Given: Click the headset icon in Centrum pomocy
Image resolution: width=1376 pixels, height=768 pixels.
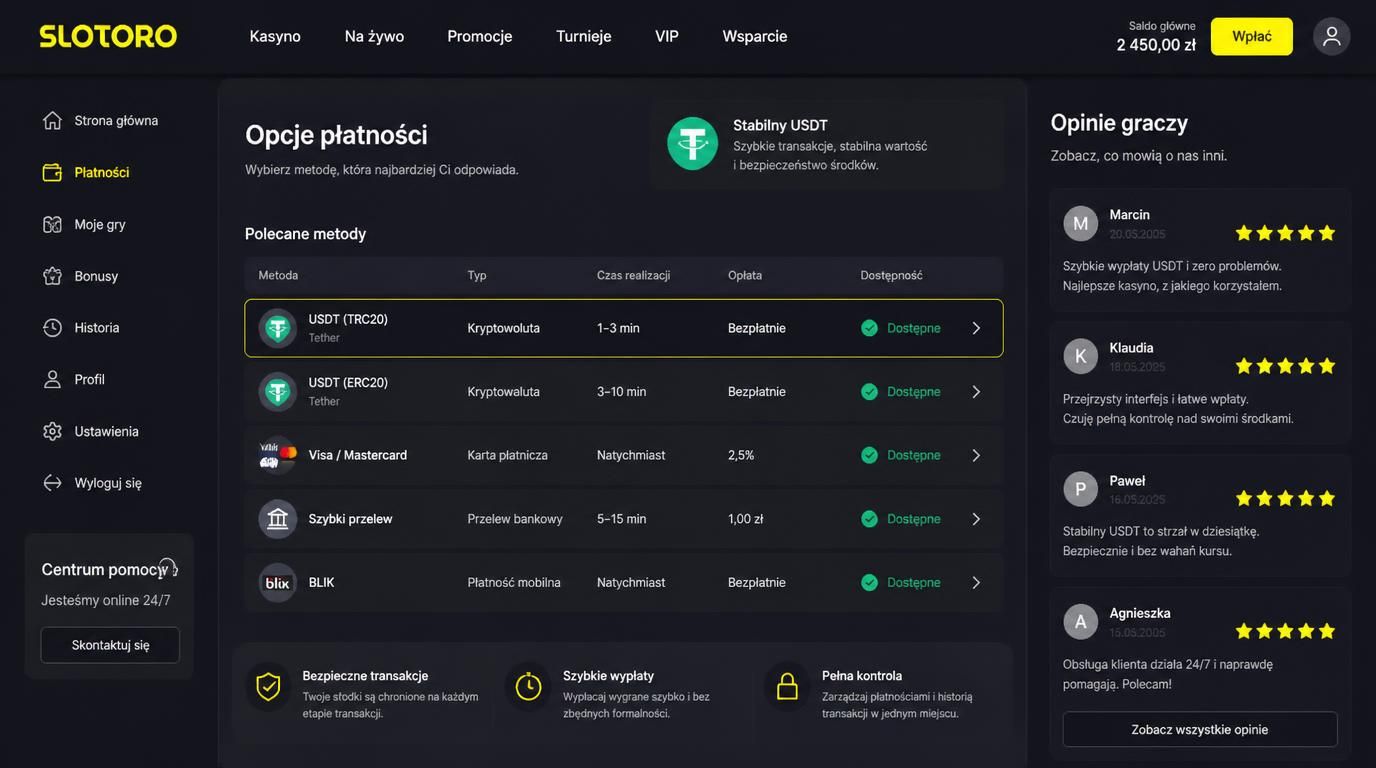Looking at the screenshot, I should [x=167, y=567].
